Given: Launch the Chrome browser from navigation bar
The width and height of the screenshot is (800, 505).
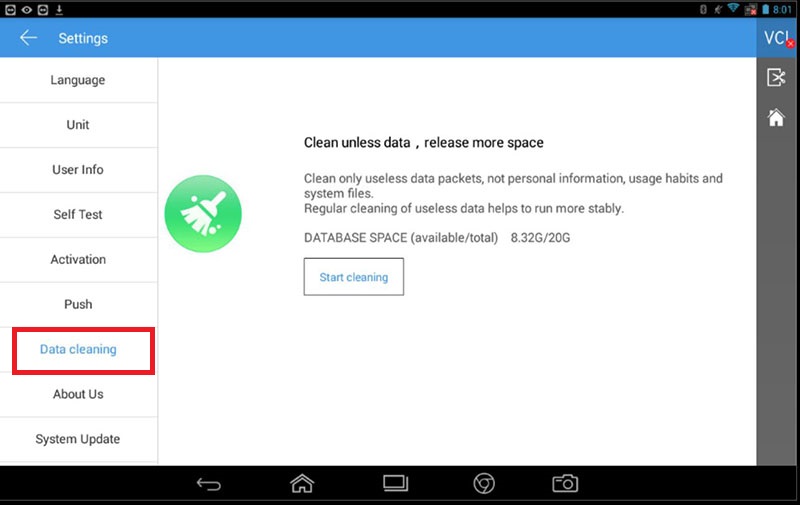Looking at the screenshot, I should (484, 484).
